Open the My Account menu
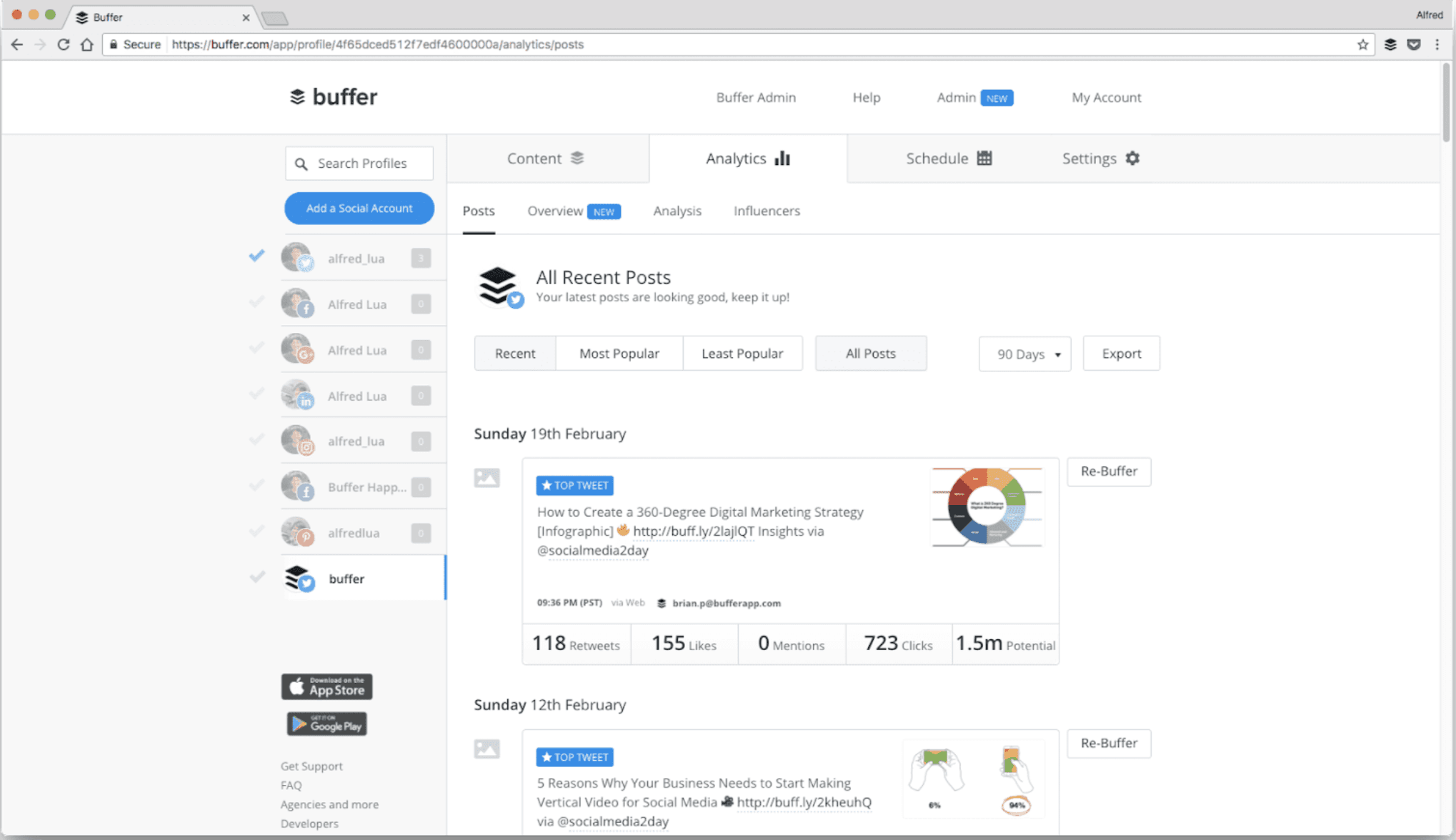This screenshot has width=1456, height=840. pos(1106,97)
